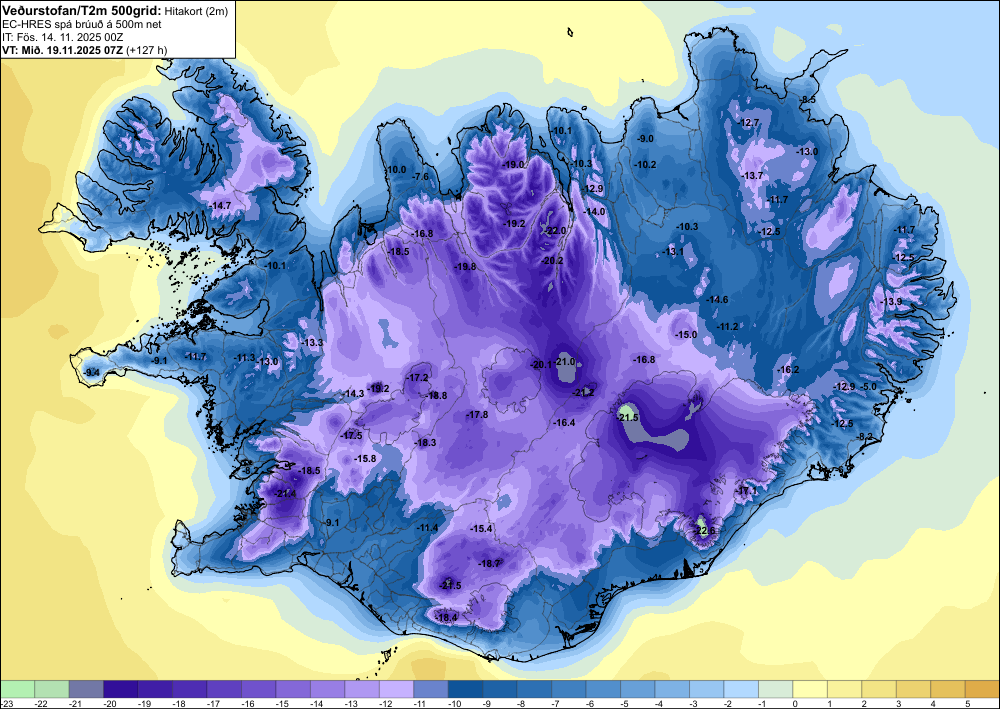Click the -5.0 temperature label
Screen dimensions: 1000x709
869,386
